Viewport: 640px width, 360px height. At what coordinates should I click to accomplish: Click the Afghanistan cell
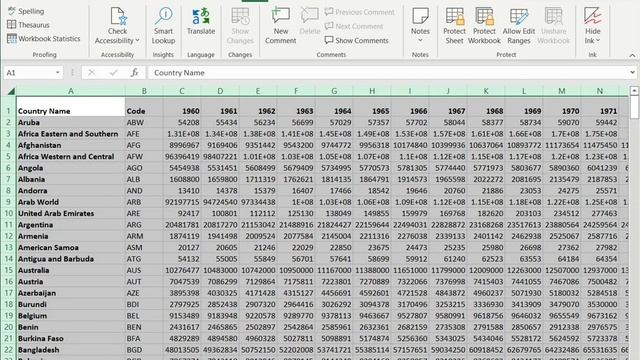71,145
